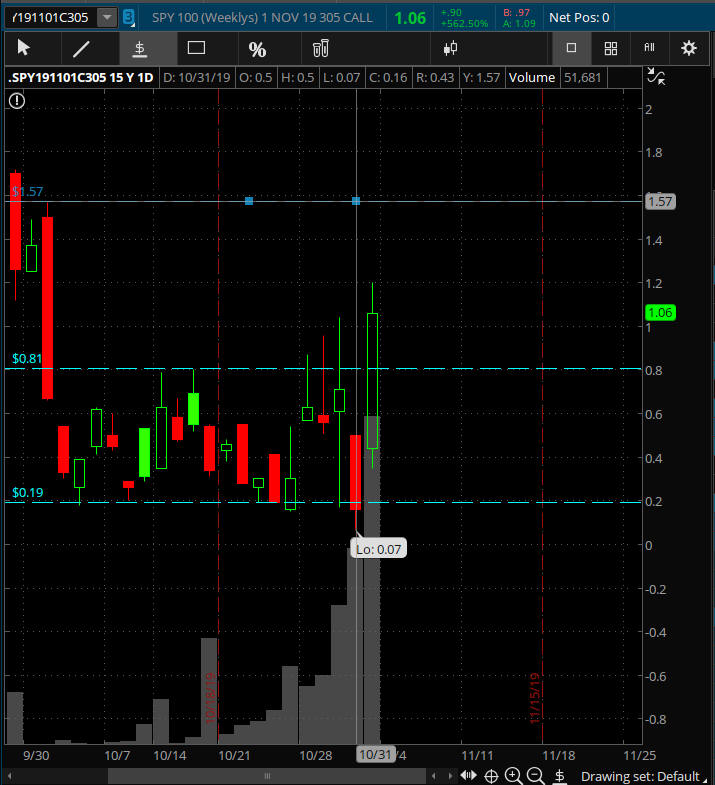Click the 10/31 date bubble on time axis
Viewport: 715px width, 785px height.
tap(375, 755)
